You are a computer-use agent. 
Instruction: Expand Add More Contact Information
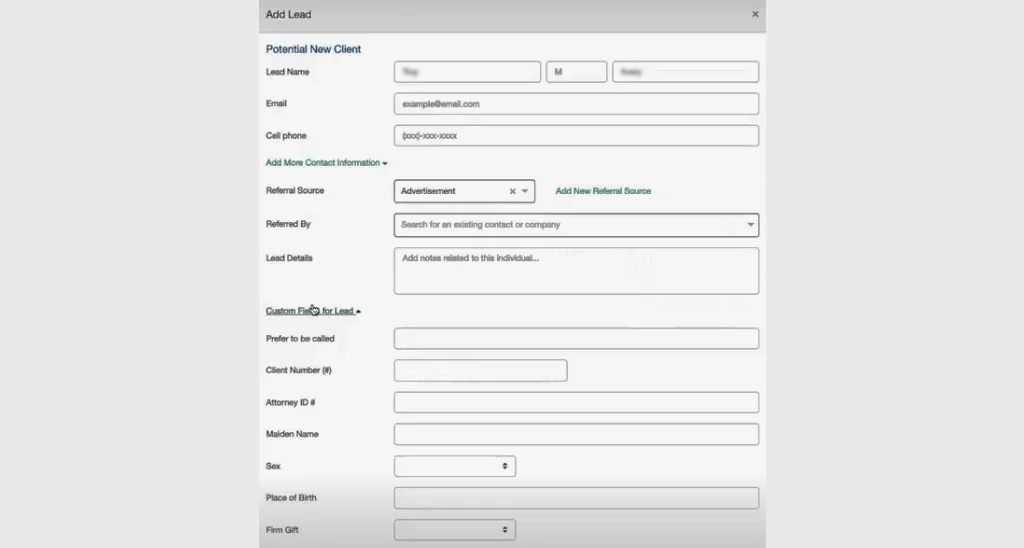click(326, 163)
